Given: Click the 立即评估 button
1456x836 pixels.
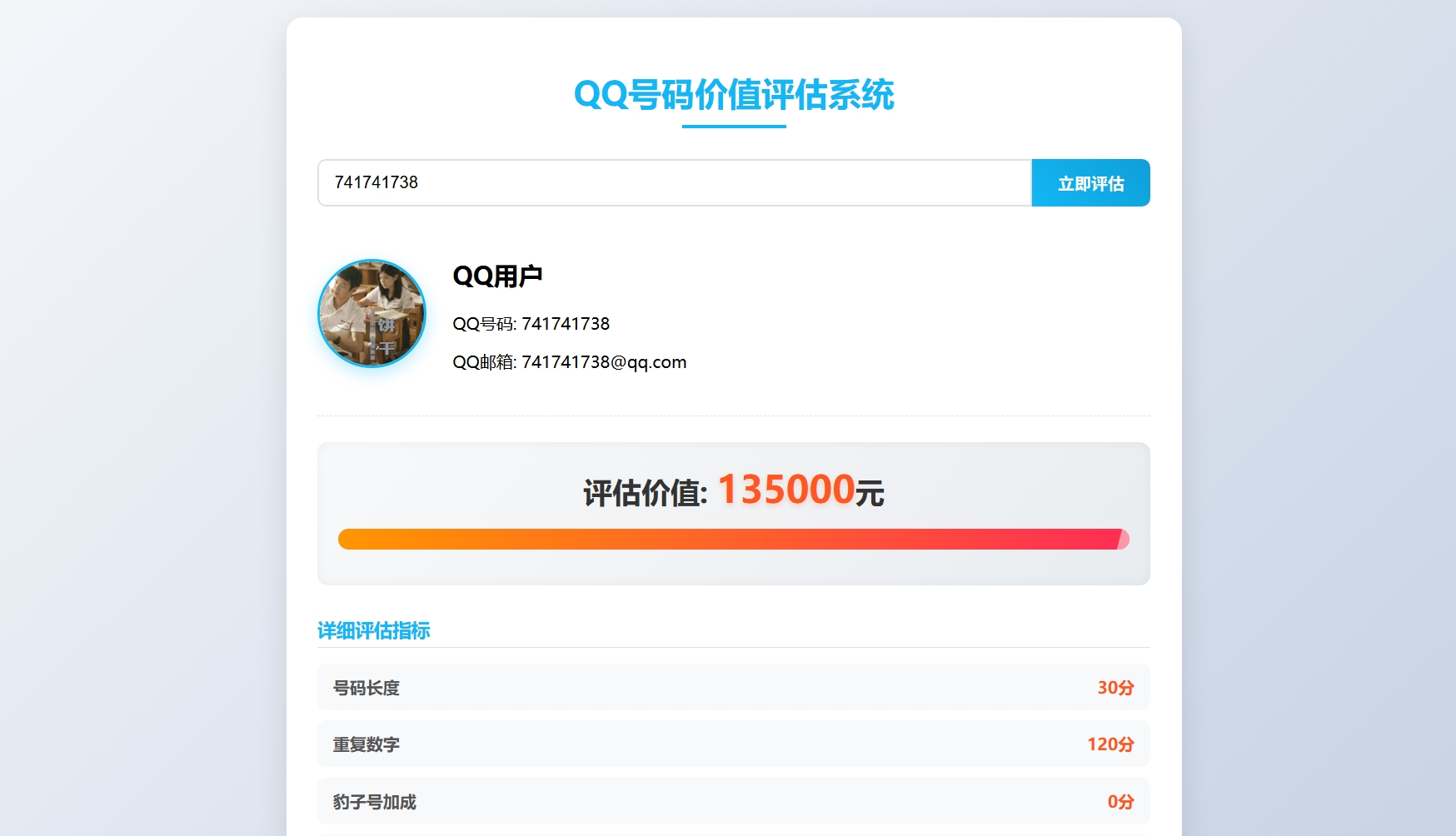Looking at the screenshot, I should click(x=1091, y=182).
